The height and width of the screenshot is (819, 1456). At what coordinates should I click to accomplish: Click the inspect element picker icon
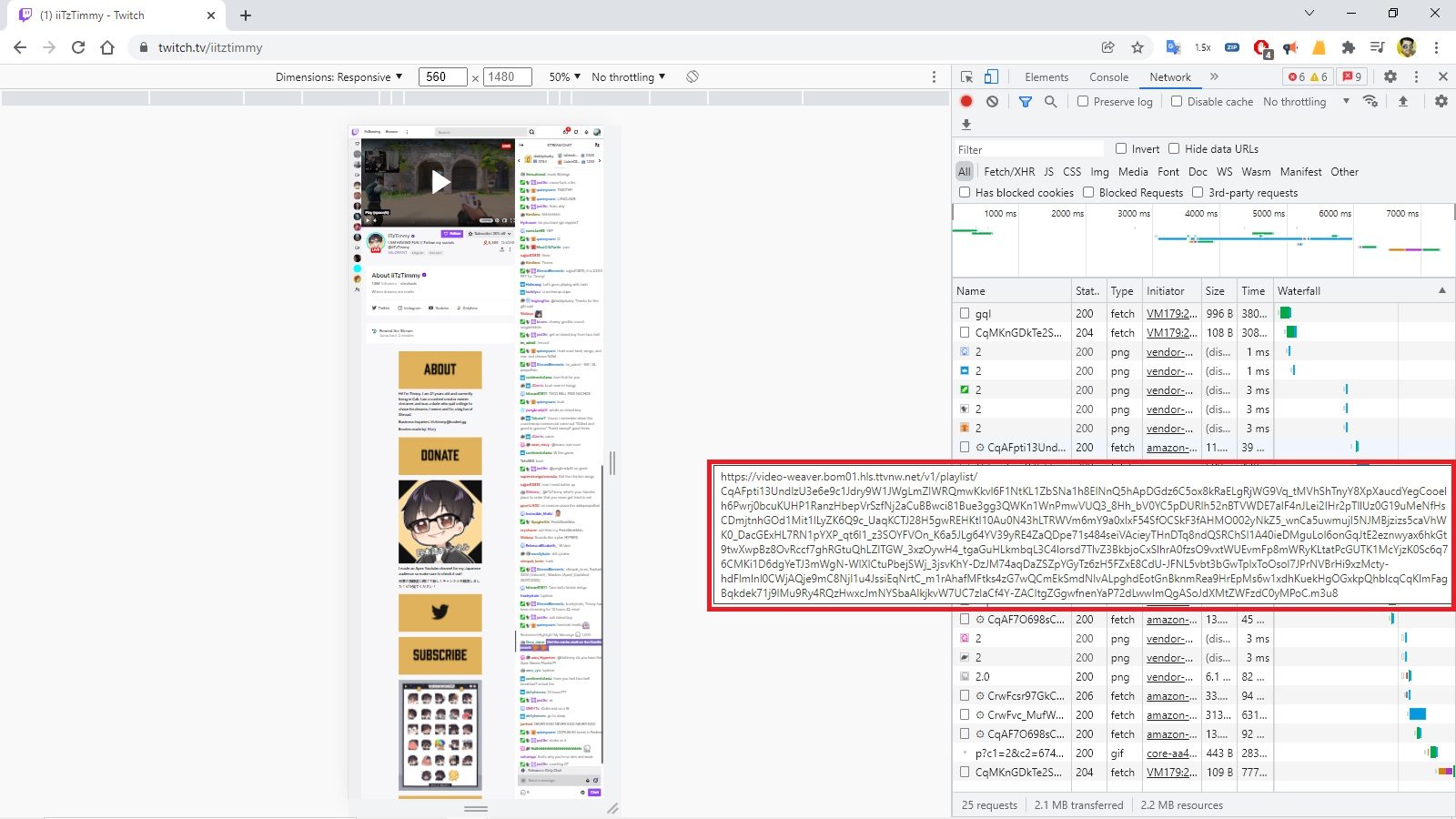pos(966,77)
